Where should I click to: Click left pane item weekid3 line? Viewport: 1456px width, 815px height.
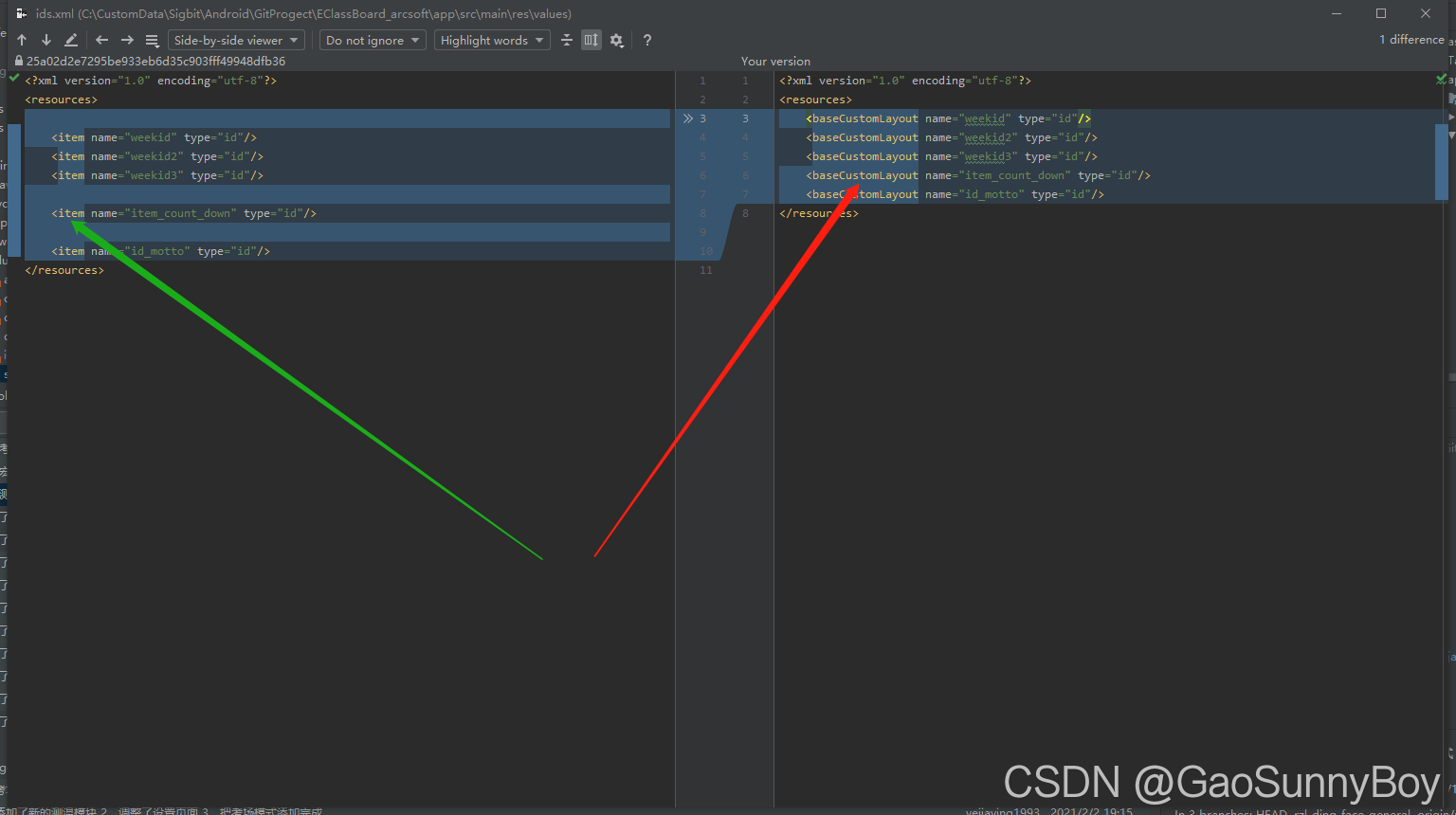click(157, 175)
